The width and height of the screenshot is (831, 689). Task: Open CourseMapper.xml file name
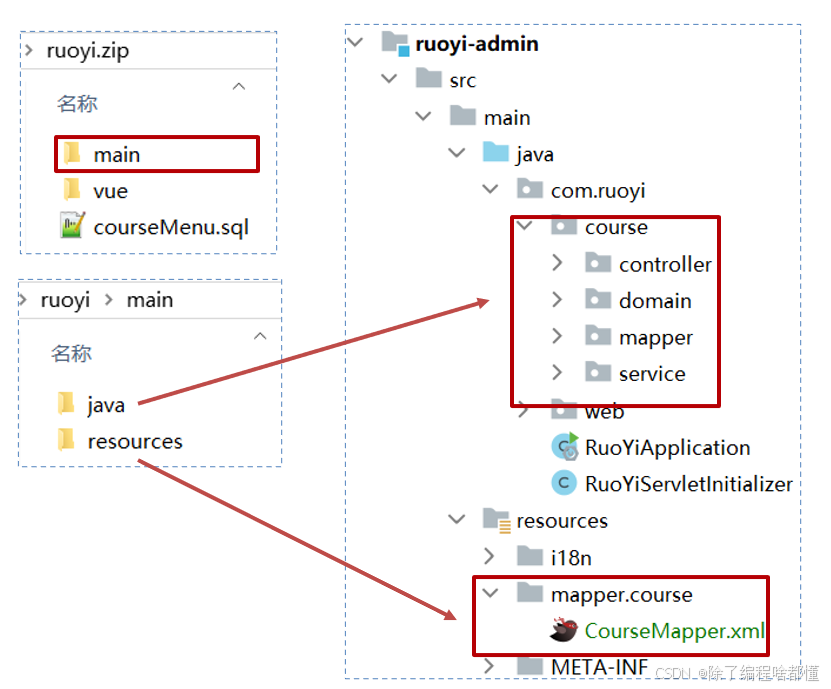click(x=675, y=631)
